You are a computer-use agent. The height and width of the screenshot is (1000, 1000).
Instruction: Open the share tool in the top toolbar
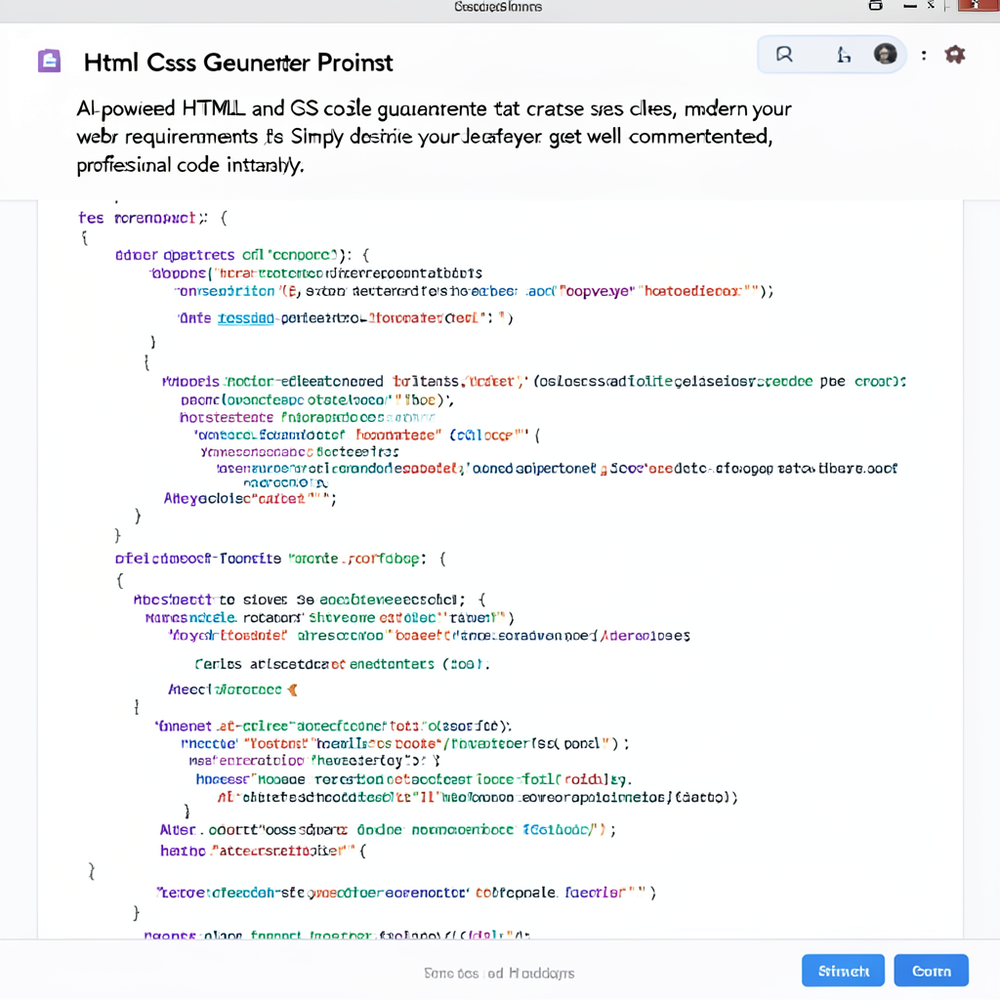pos(841,56)
